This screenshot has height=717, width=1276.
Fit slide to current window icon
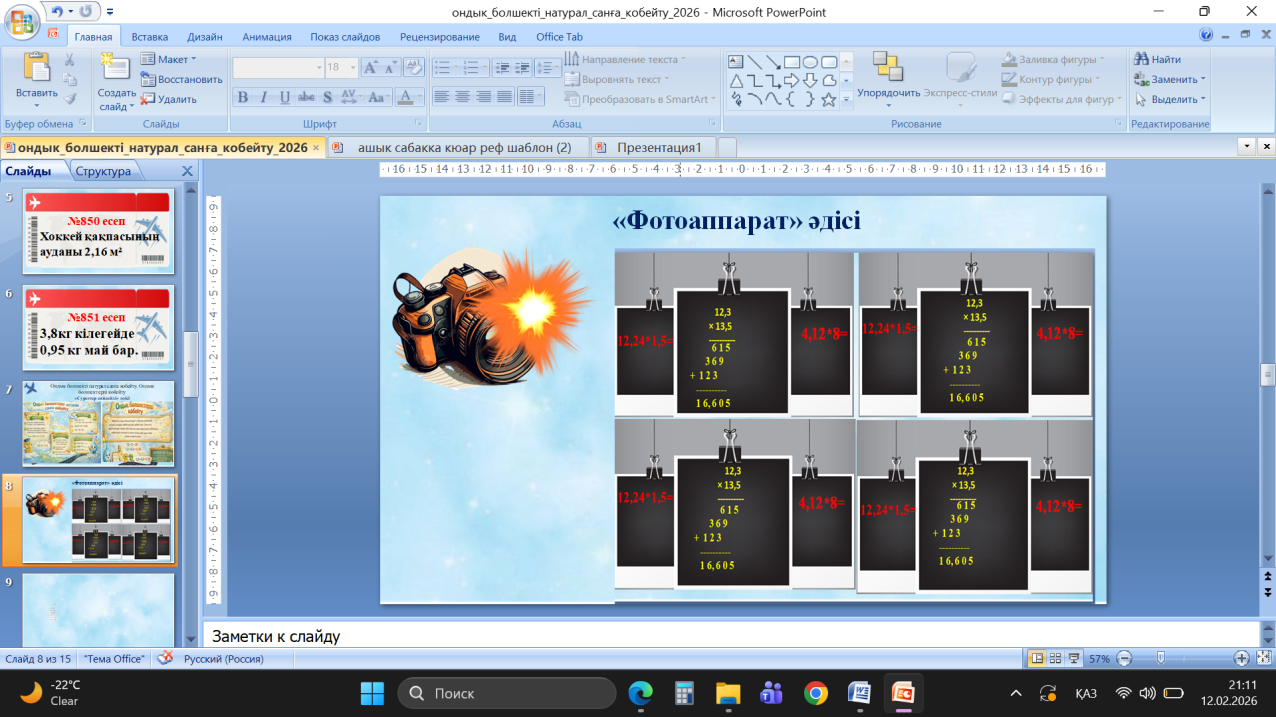tap(1262, 658)
